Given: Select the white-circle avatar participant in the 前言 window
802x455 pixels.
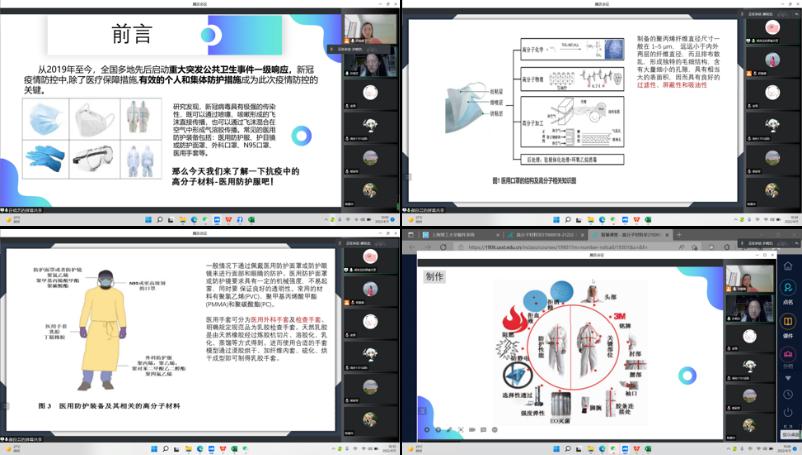Looking at the screenshot, I should [370, 93].
